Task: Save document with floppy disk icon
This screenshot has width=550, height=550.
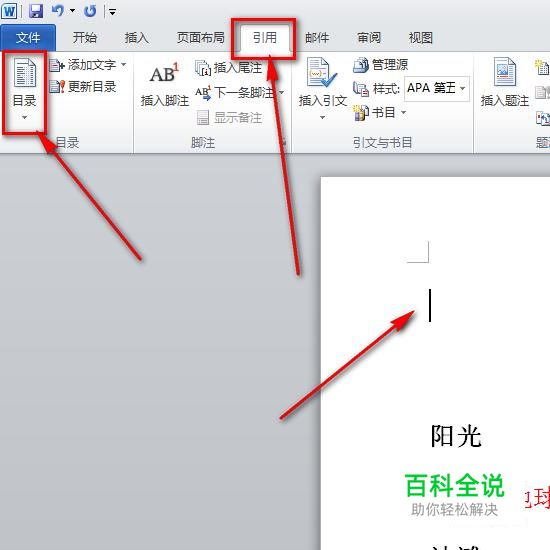Action: click(36, 11)
